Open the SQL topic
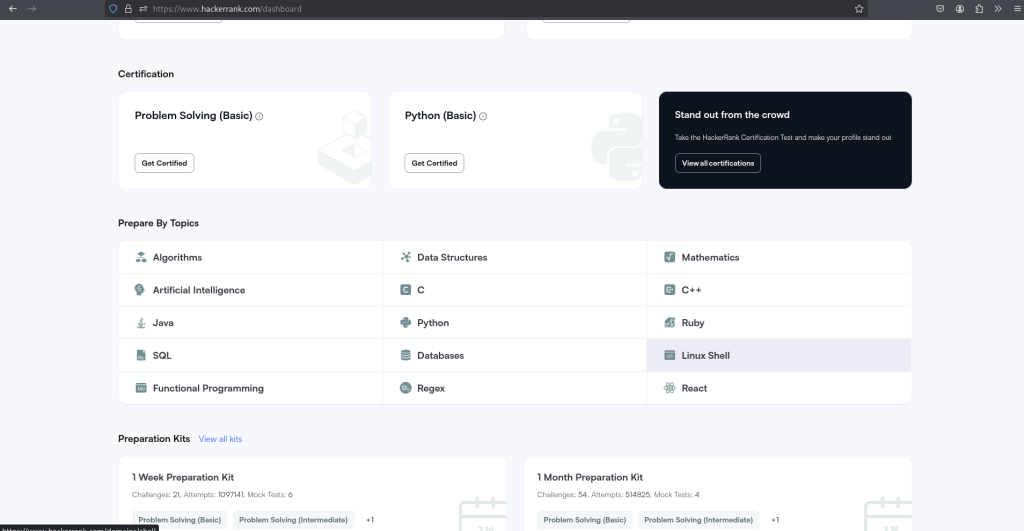 point(251,355)
